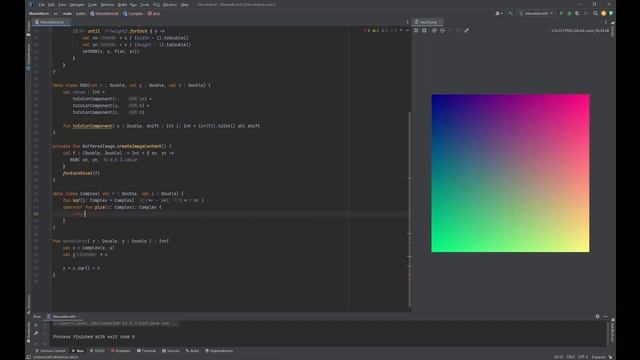Open the Build tool window
The width and height of the screenshot is (640, 360).
[x=192, y=351]
